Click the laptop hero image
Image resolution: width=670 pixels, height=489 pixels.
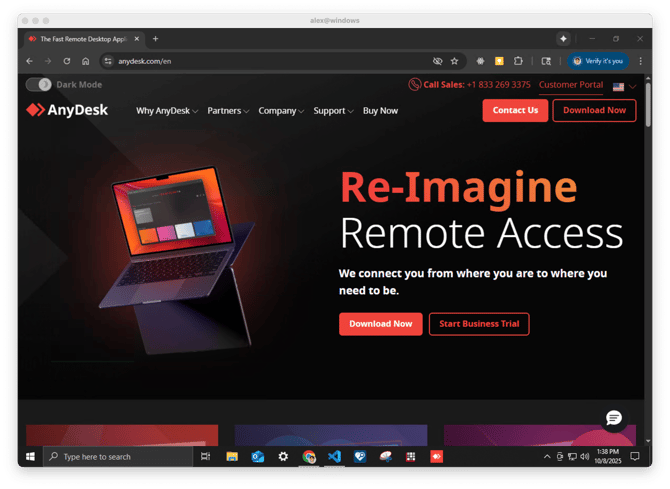click(x=177, y=259)
